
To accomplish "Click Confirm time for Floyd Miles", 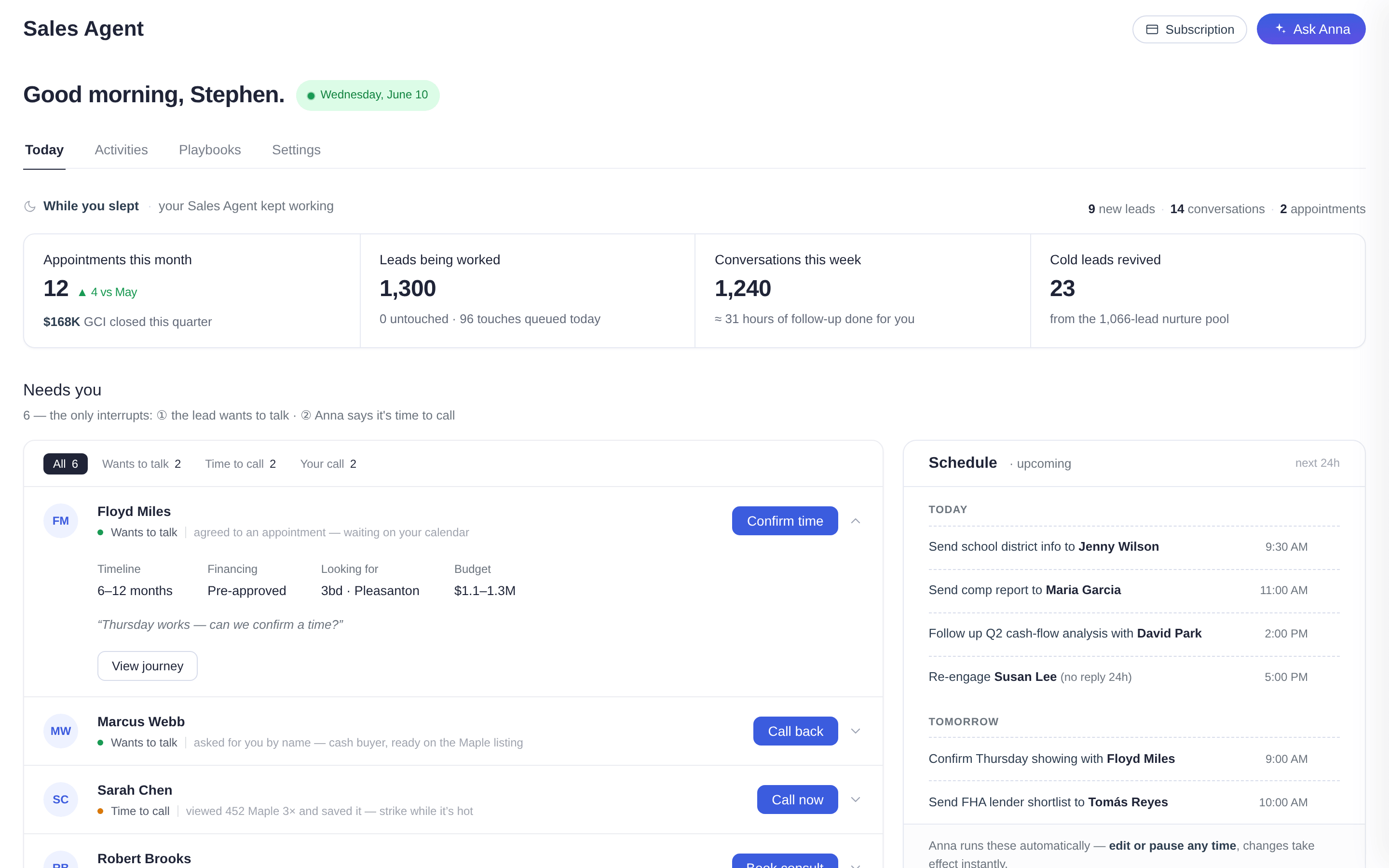I will [x=785, y=521].
